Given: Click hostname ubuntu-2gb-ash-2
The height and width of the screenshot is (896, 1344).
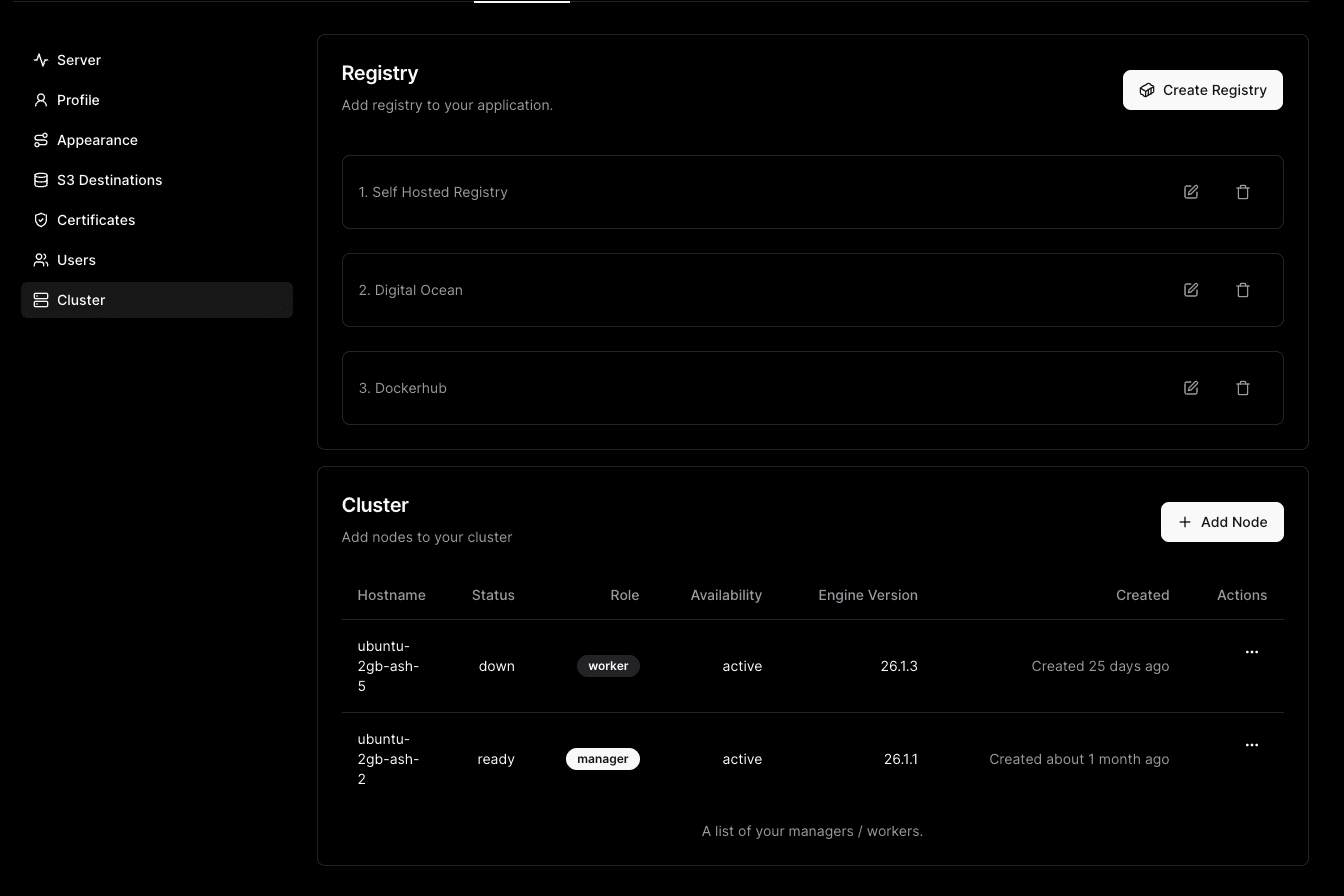Looking at the screenshot, I should [388, 759].
